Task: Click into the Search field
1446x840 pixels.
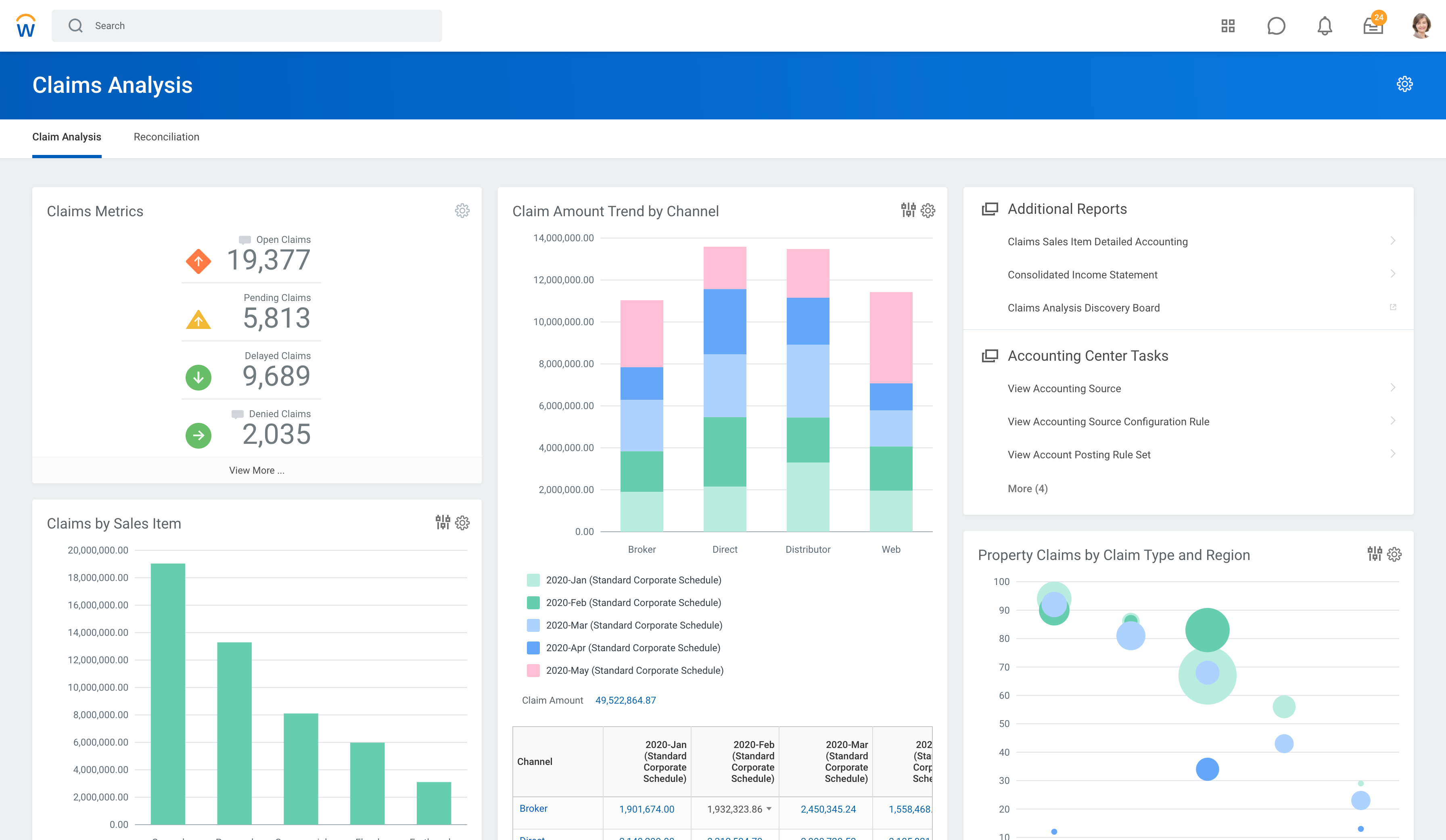Action: (247, 26)
